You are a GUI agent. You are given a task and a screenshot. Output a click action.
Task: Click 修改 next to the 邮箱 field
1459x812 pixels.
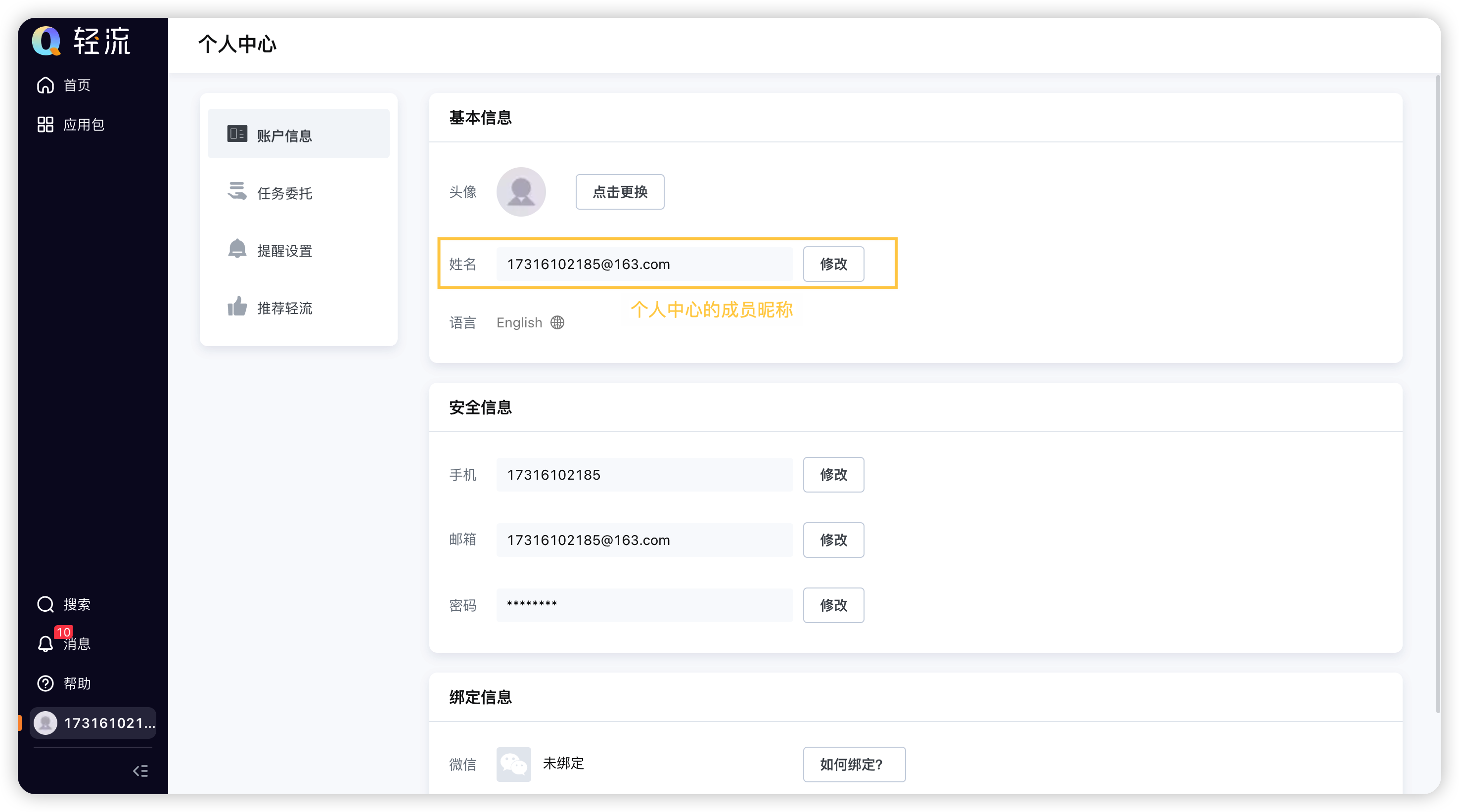[x=833, y=540]
